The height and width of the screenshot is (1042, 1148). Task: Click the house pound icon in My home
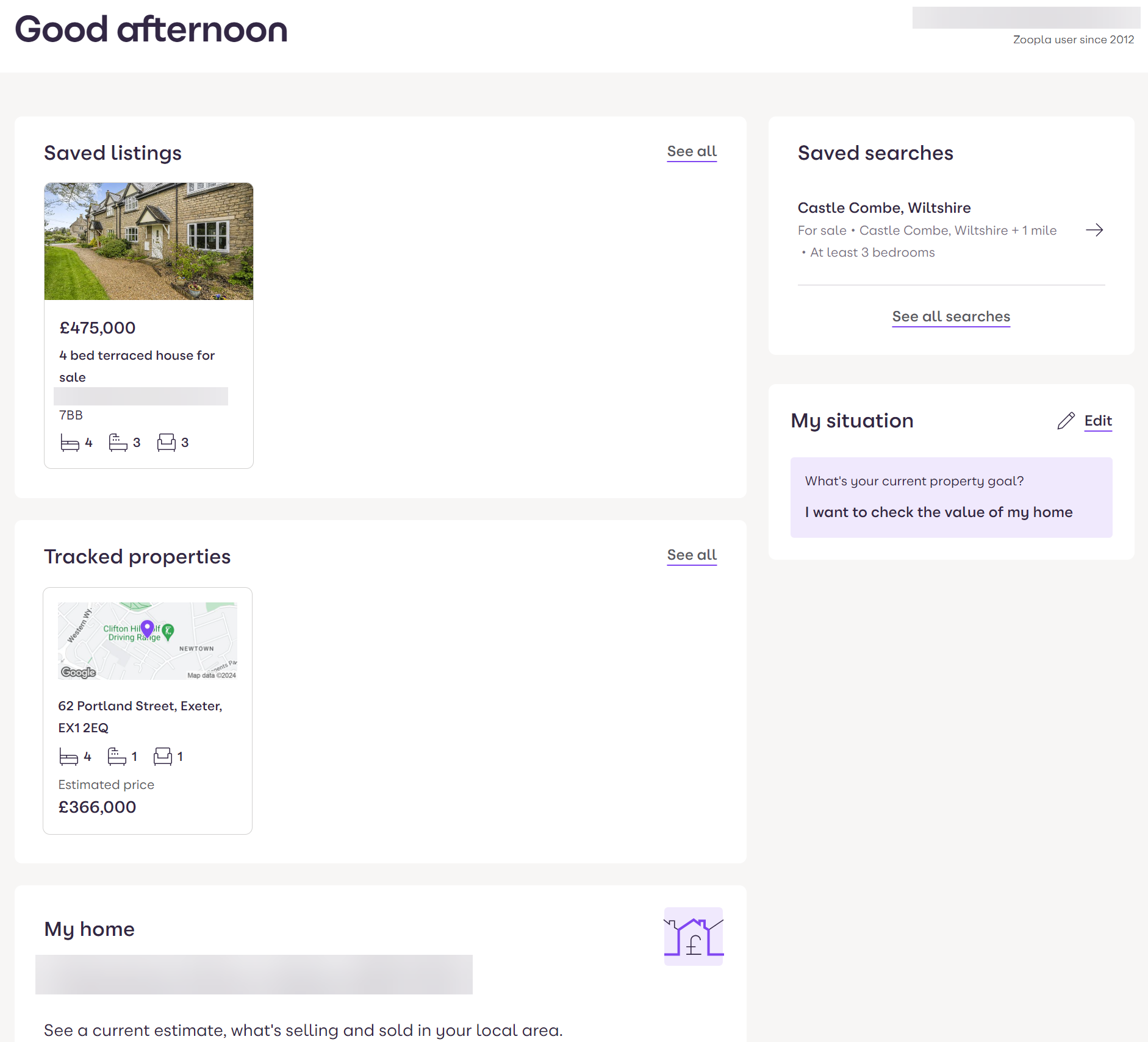coord(694,937)
